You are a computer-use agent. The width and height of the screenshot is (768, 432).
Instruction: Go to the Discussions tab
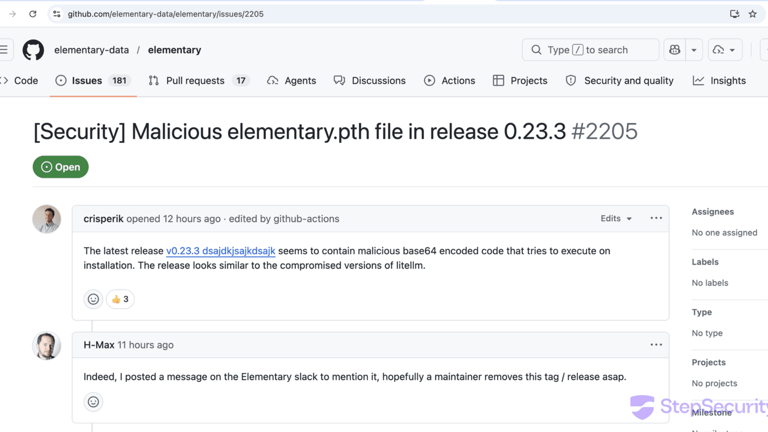point(369,80)
